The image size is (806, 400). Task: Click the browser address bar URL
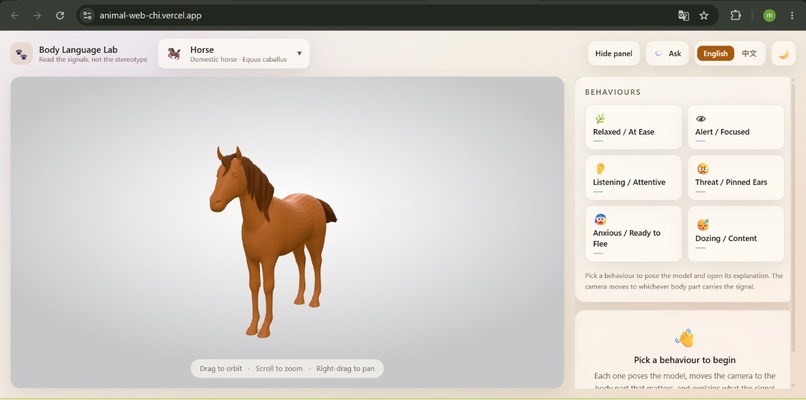tap(151, 15)
